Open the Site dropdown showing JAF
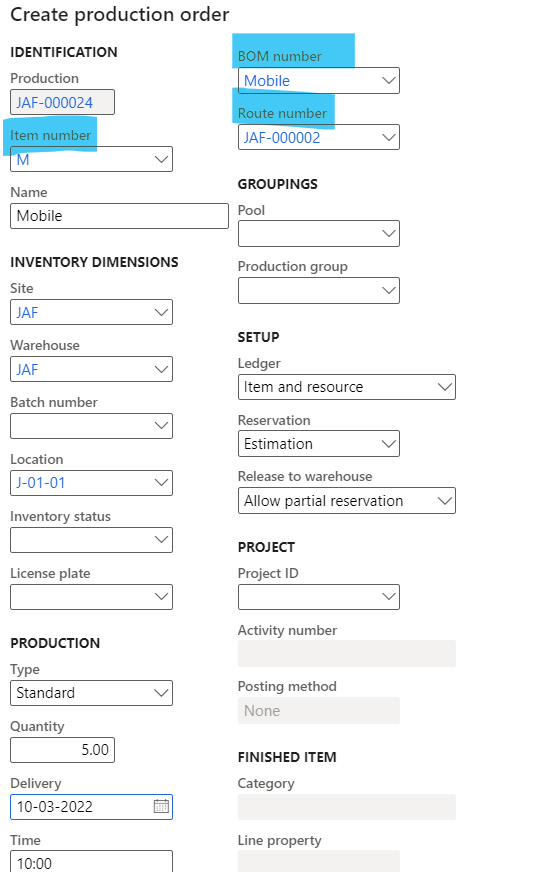Screen dimensions: 543x872 (91, 313)
